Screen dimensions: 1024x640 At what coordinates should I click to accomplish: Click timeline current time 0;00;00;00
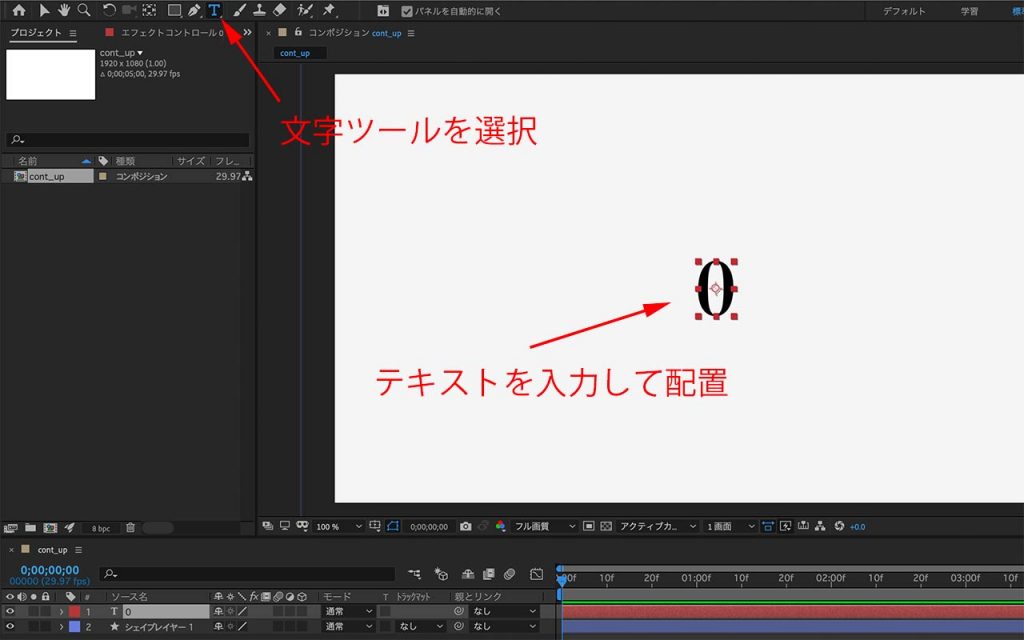pyautogui.click(x=50, y=570)
